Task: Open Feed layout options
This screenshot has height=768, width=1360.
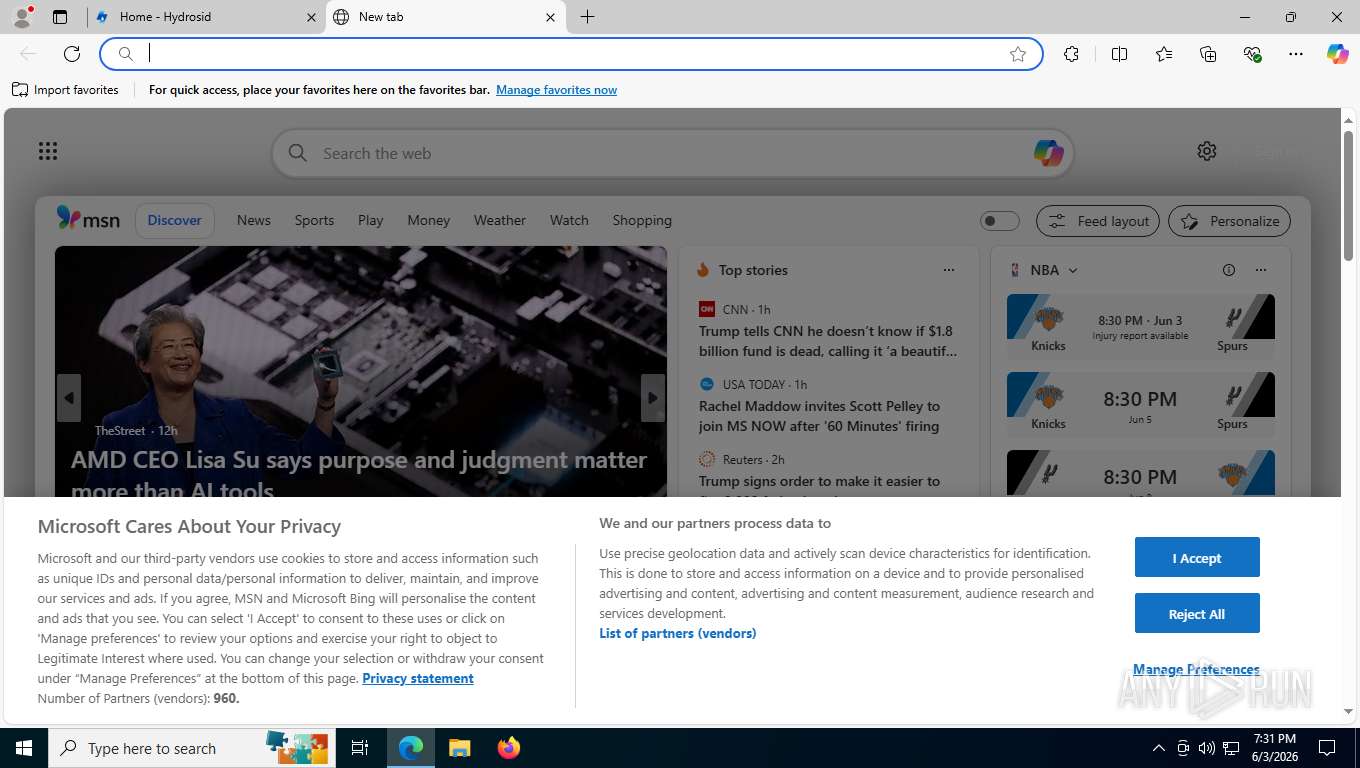Action: coord(1098,221)
